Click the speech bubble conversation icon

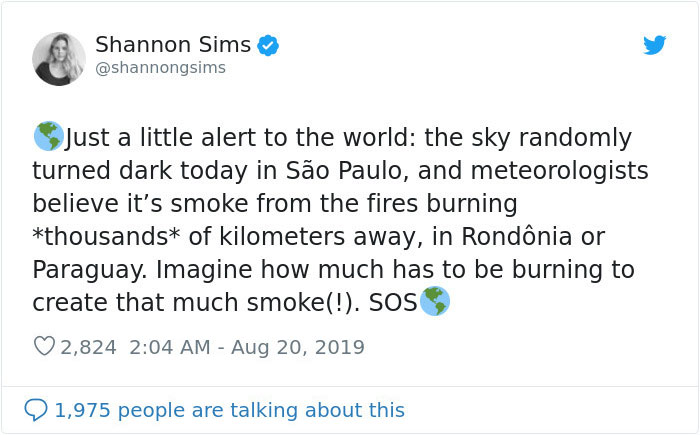pos(36,410)
